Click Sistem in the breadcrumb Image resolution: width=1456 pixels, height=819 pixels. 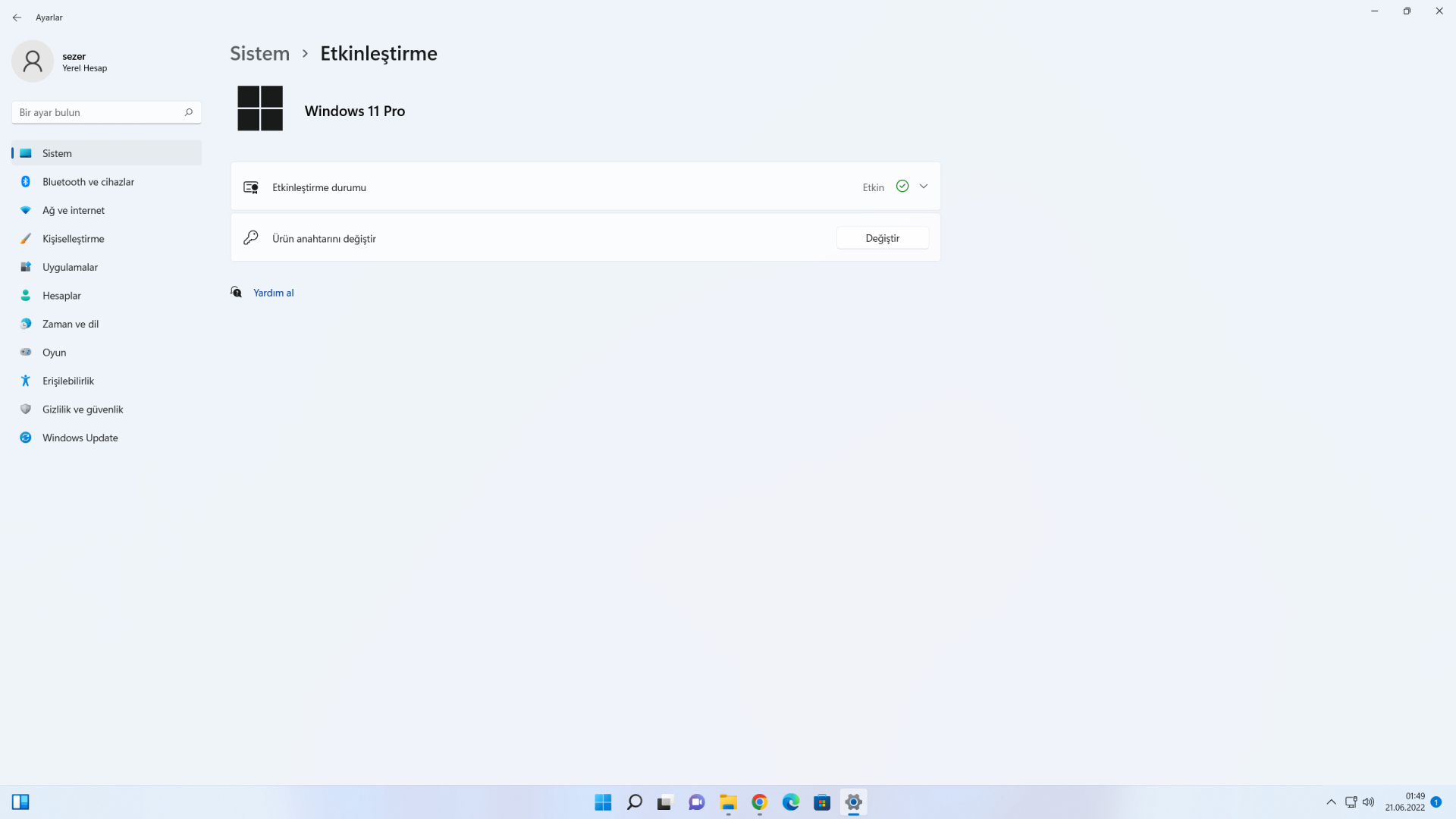pyautogui.click(x=259, y=54)
